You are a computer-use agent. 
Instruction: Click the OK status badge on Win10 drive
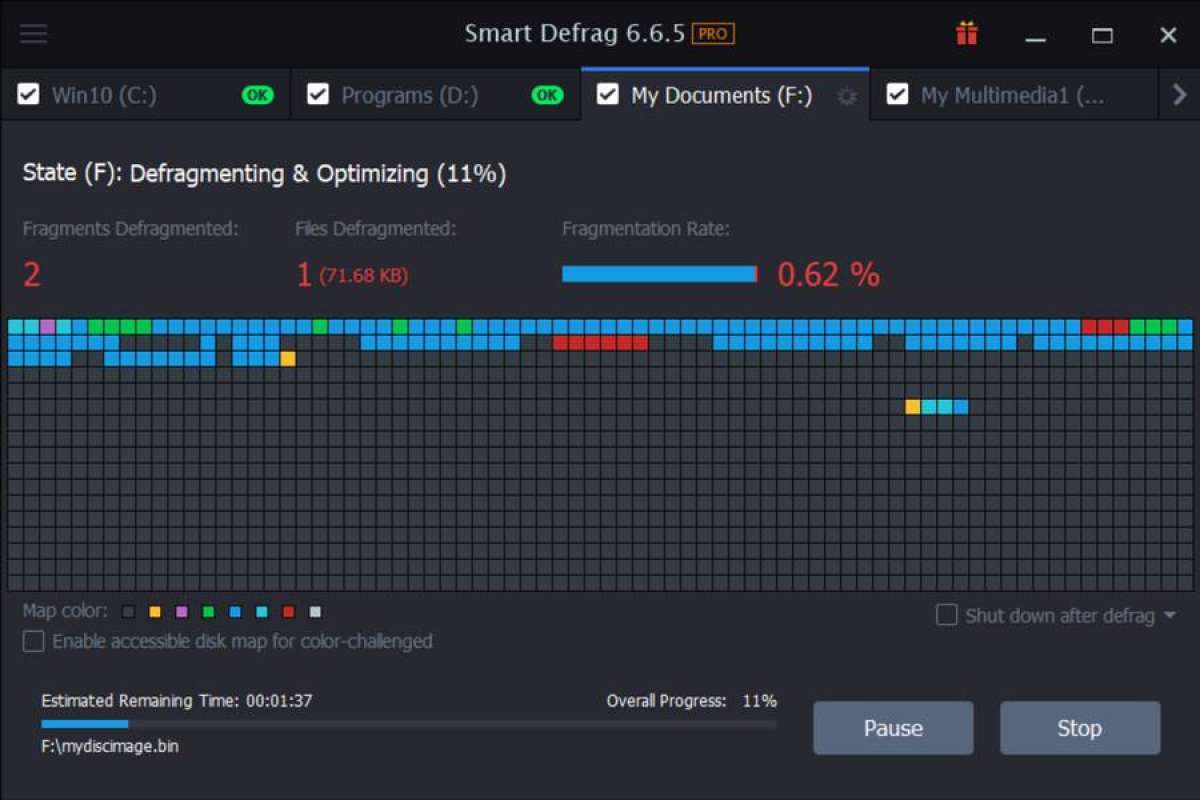(x=258, y=95)
